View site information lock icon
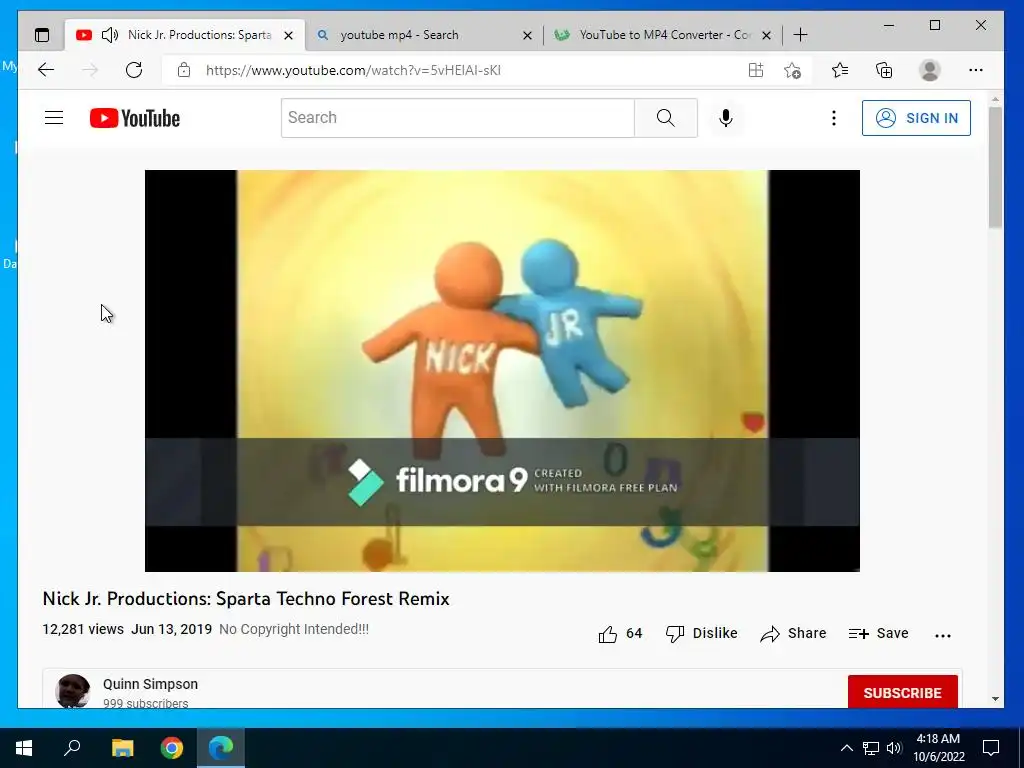 pyautogui.click(x=184, y=70)
